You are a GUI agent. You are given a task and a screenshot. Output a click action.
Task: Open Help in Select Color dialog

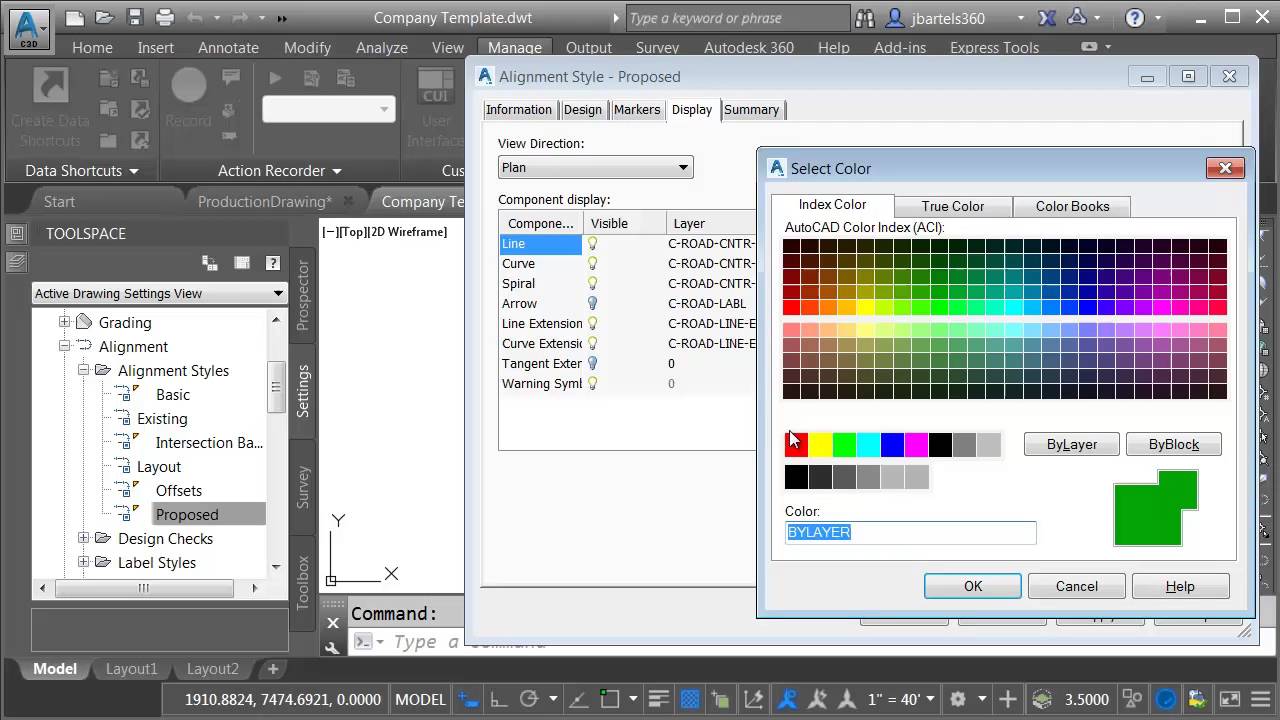1180,586
